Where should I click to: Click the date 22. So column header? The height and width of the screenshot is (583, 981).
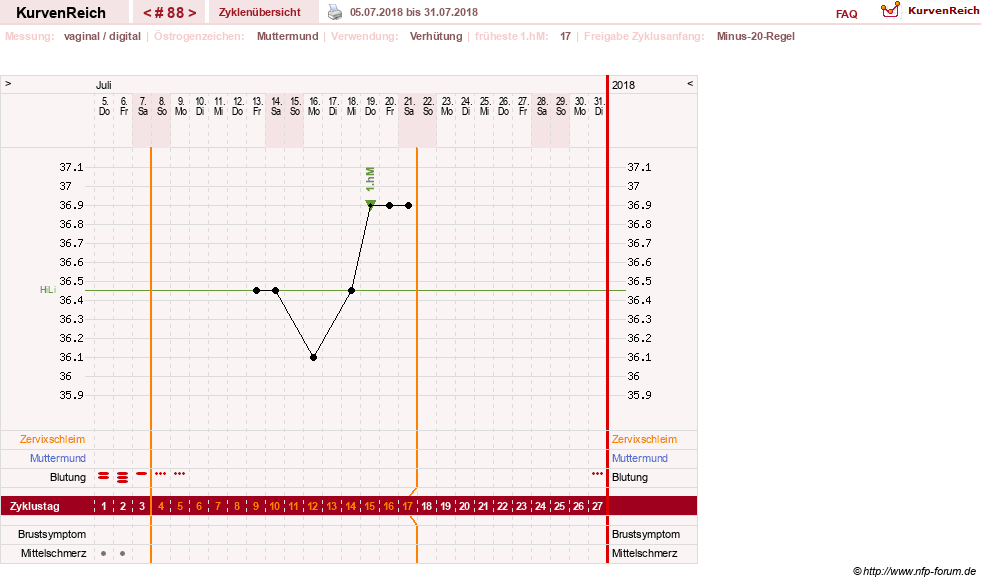click(x=428, y=106)
